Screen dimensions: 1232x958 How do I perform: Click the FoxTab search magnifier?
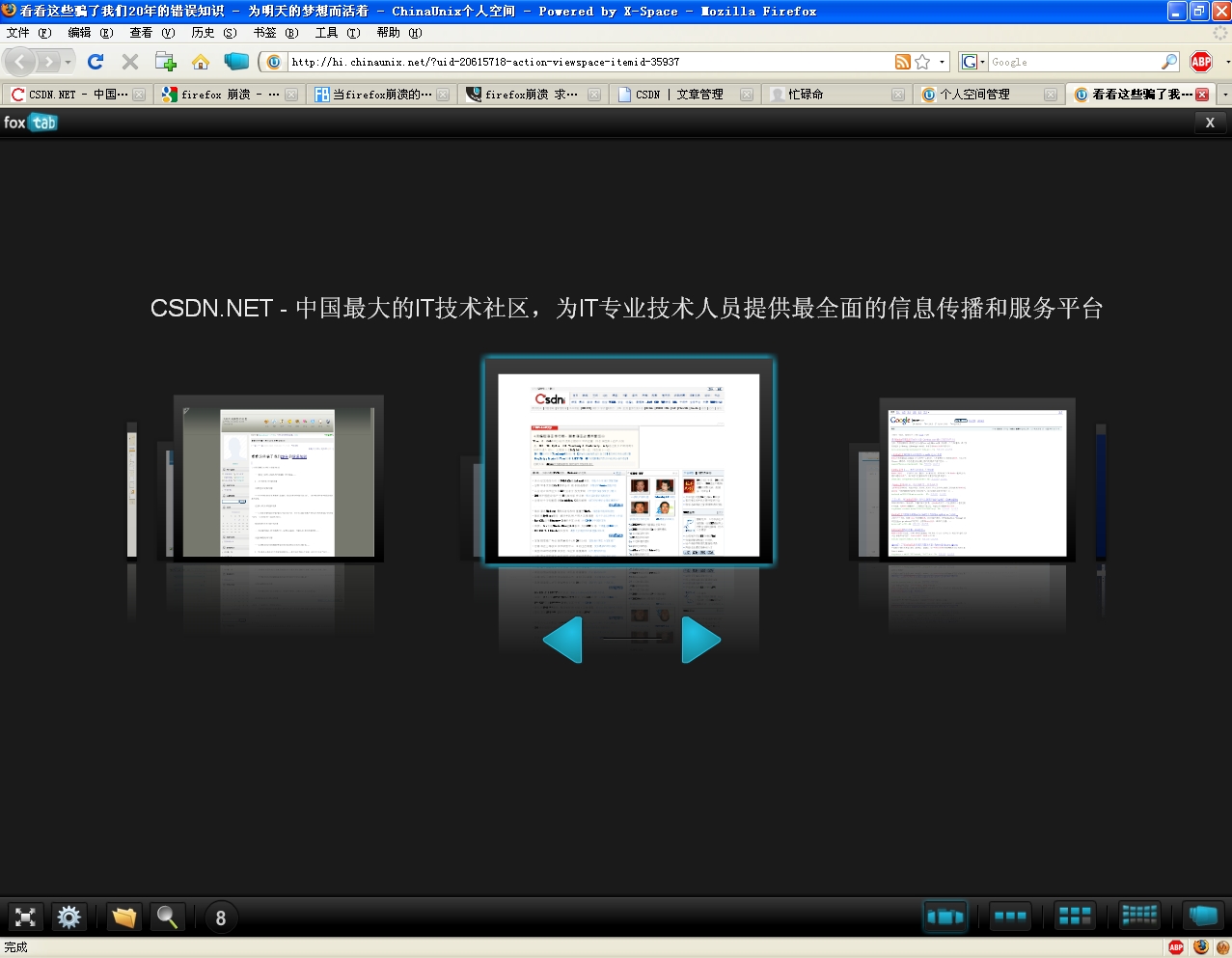click(x=168, y=917)
